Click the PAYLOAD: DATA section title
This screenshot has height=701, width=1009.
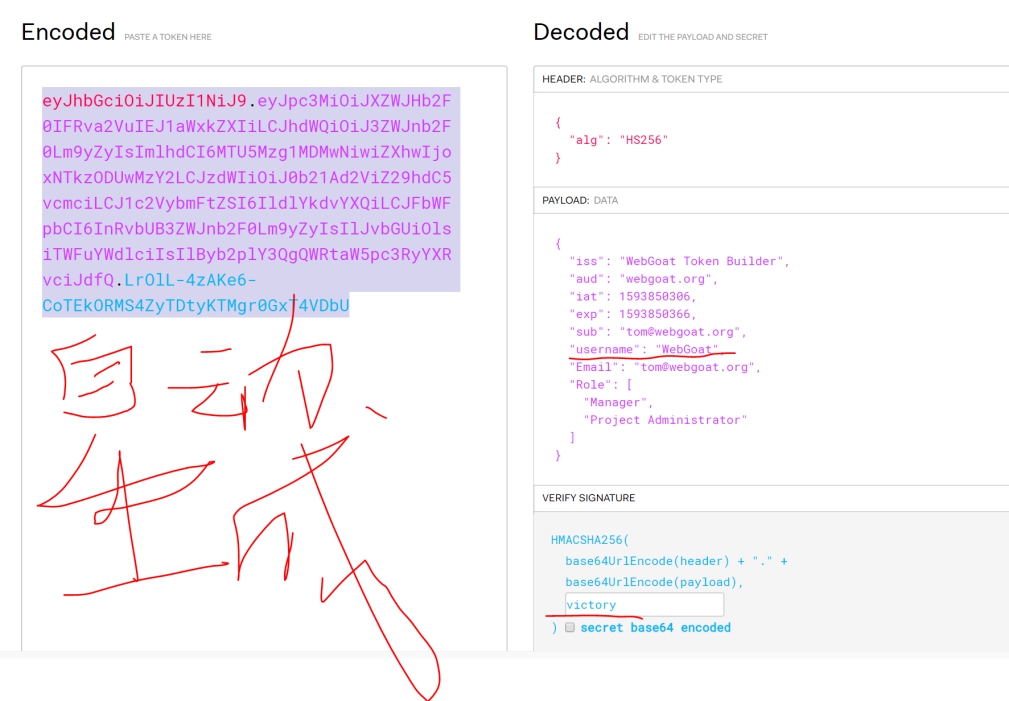[x=580, y=200]
